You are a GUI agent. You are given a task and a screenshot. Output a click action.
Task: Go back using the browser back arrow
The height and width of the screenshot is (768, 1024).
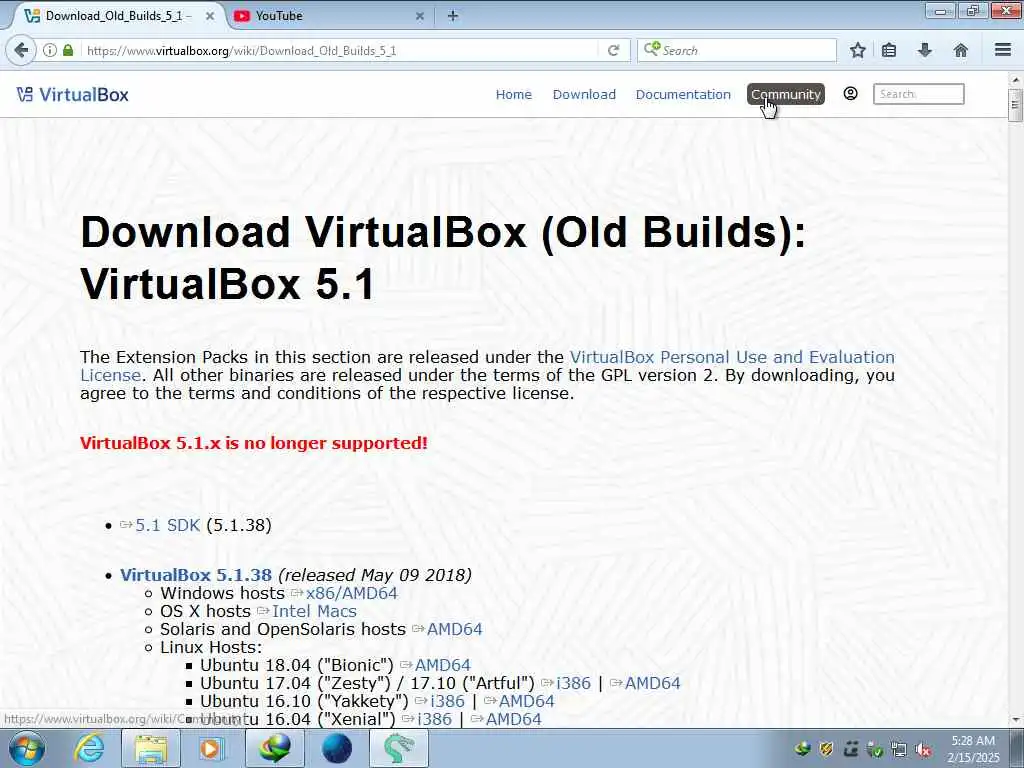pyautogui.click(x=21, y=50)
